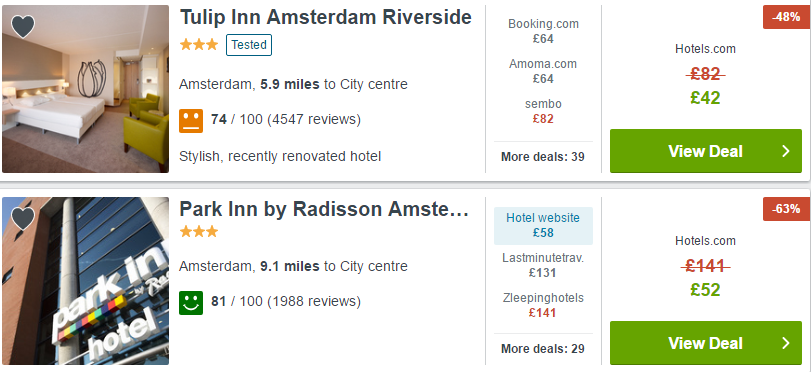Image resolution: width=811 pixels, height=372 pixels.
Task: Select Amoma.com £64 deal
Action: [543, 71]
